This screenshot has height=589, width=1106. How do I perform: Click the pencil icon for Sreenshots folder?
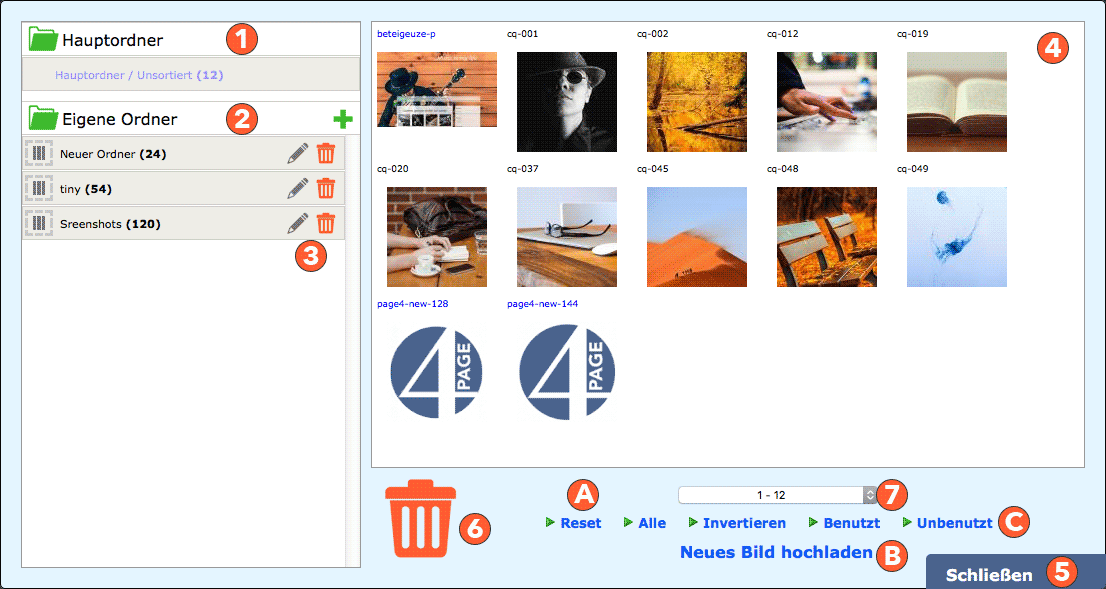click(x=297, y=223)
